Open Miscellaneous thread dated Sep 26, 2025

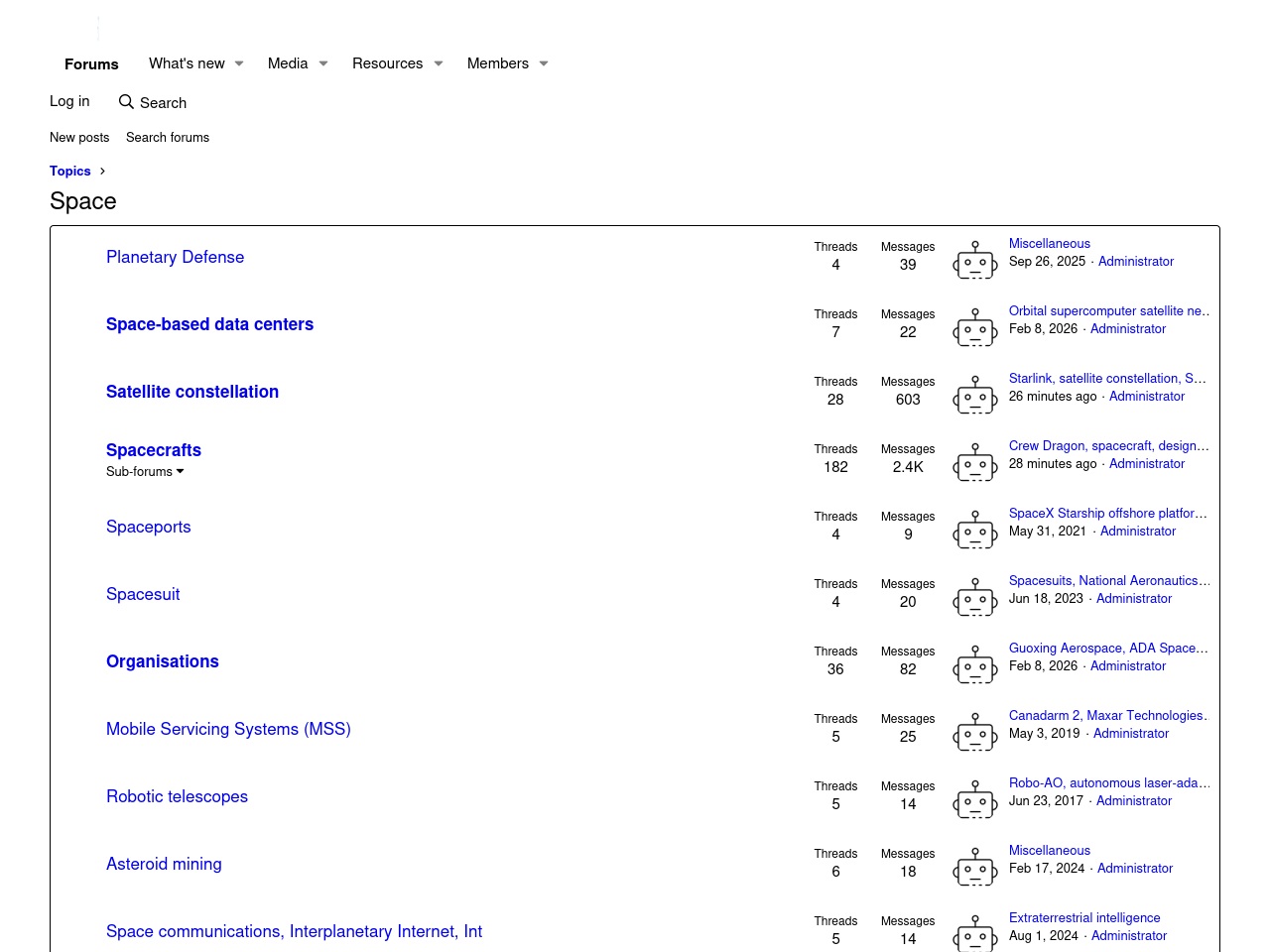pyautogui.click(x=1050, y=244)
